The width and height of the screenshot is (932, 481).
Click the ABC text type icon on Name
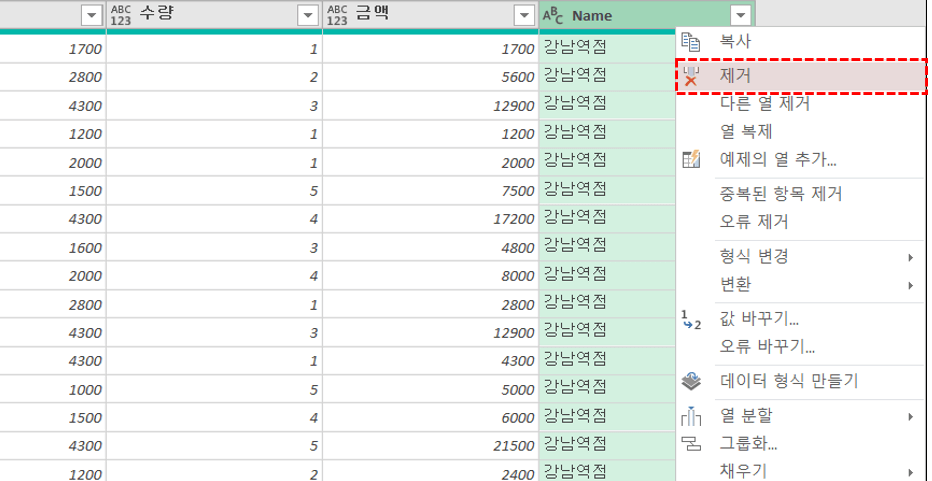coord(553,15)
